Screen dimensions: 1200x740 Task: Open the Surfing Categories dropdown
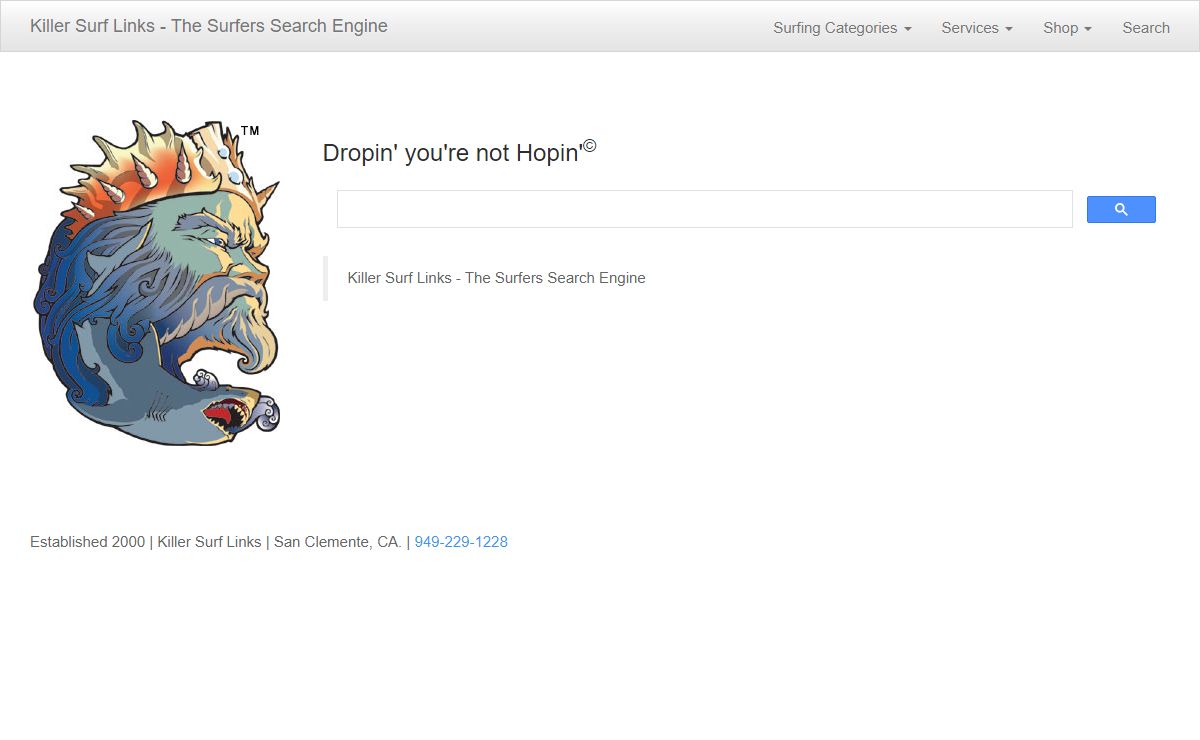[x=842, y=28]
